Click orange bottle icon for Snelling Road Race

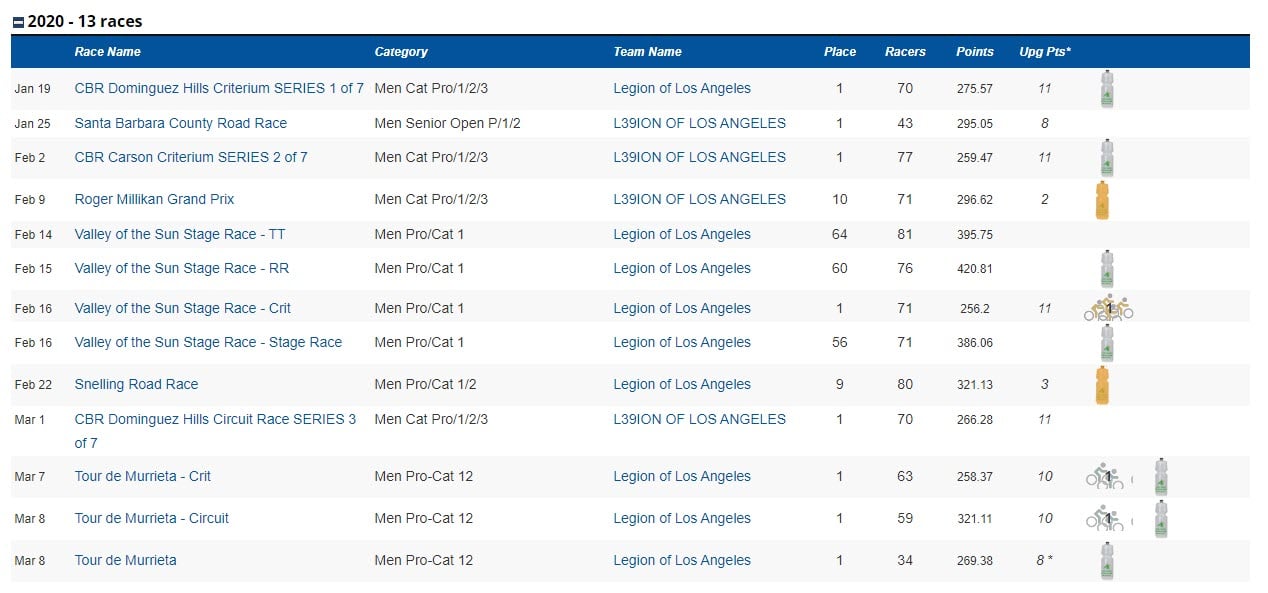pyautogui.click(x=1103, y=385)
